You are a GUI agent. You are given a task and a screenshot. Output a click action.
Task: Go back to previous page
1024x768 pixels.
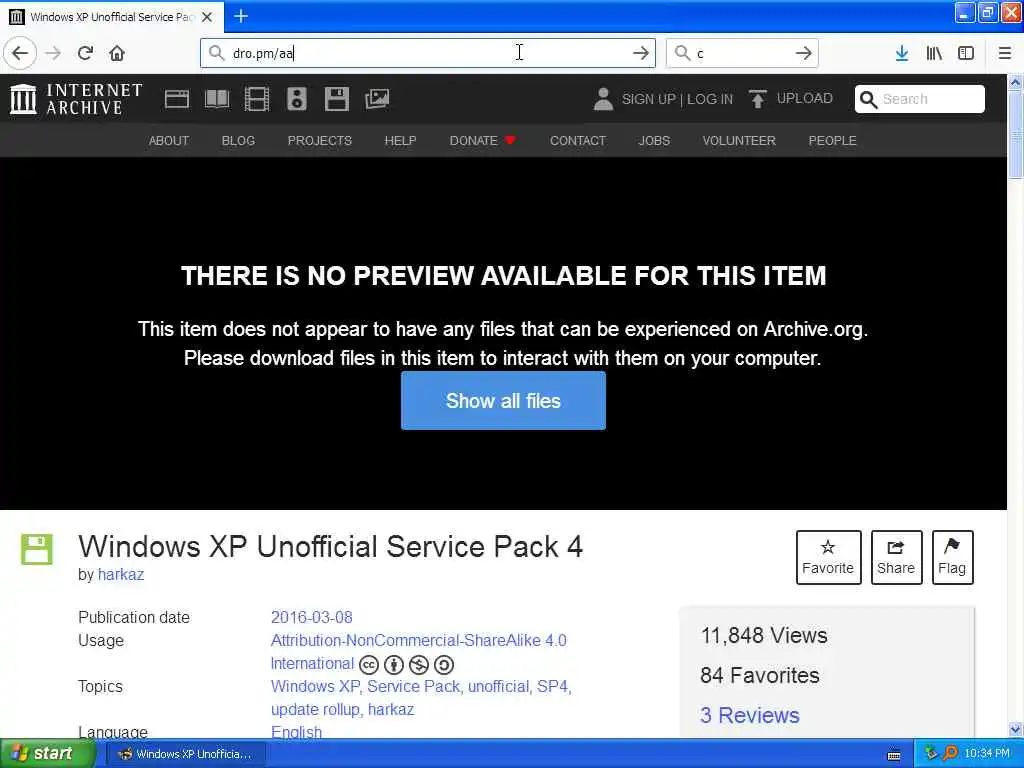point(20,53)
